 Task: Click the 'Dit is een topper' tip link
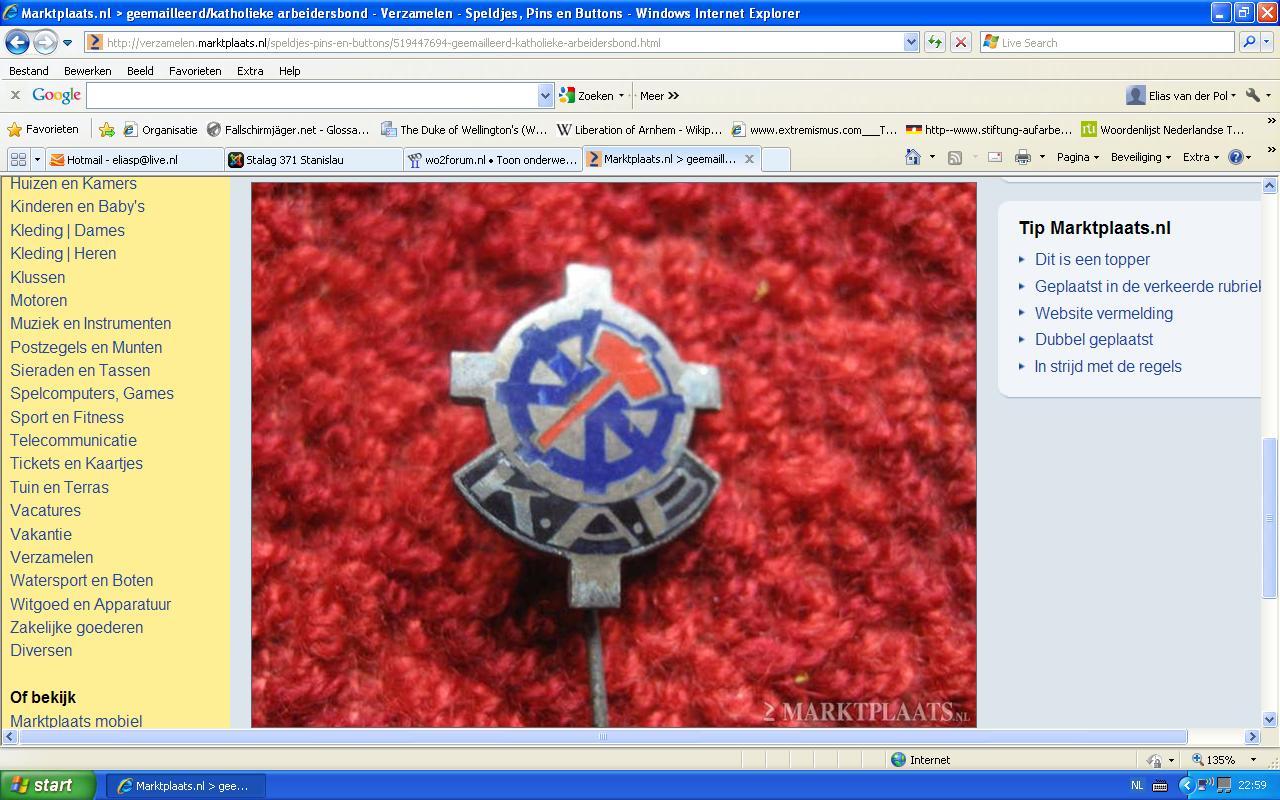click(x=1092, y=259)
